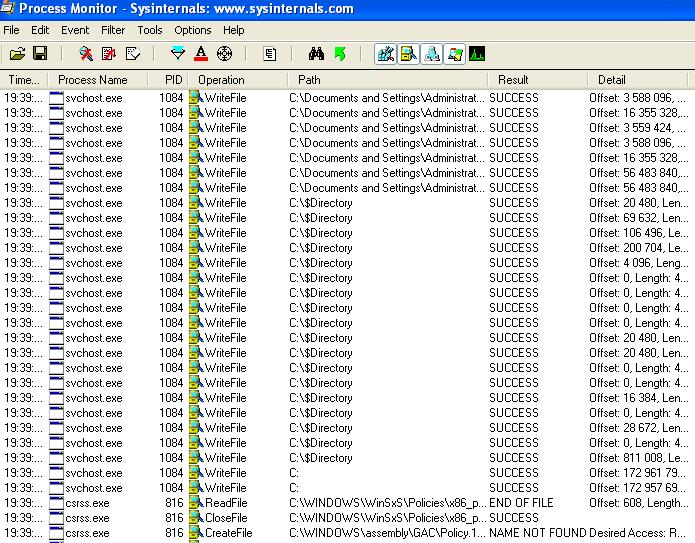Toggle event capture with the magnifier icon
The width and height of the screenshot is (695, 543).
(86, 54)
